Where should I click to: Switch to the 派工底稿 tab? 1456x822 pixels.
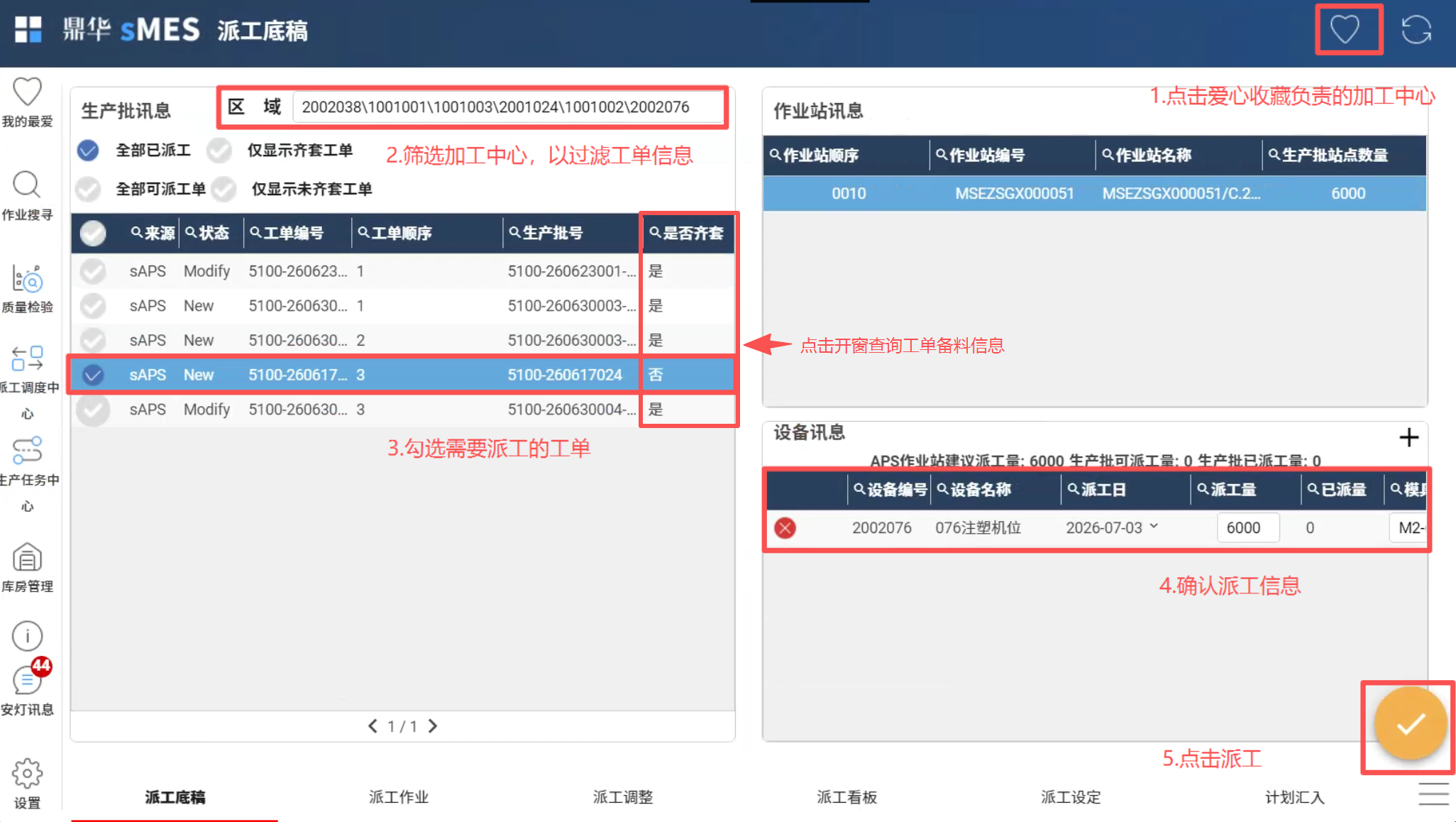click(175, 796)
